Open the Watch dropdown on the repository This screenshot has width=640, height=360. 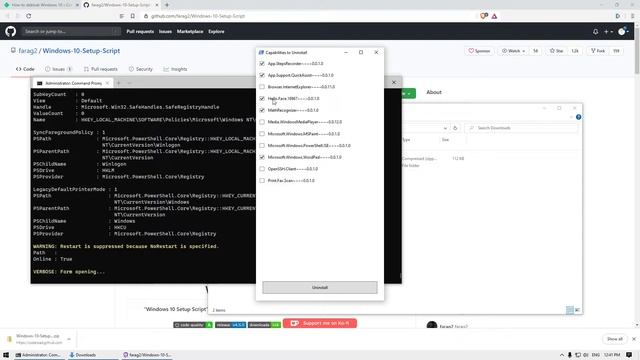pos(513,51)
